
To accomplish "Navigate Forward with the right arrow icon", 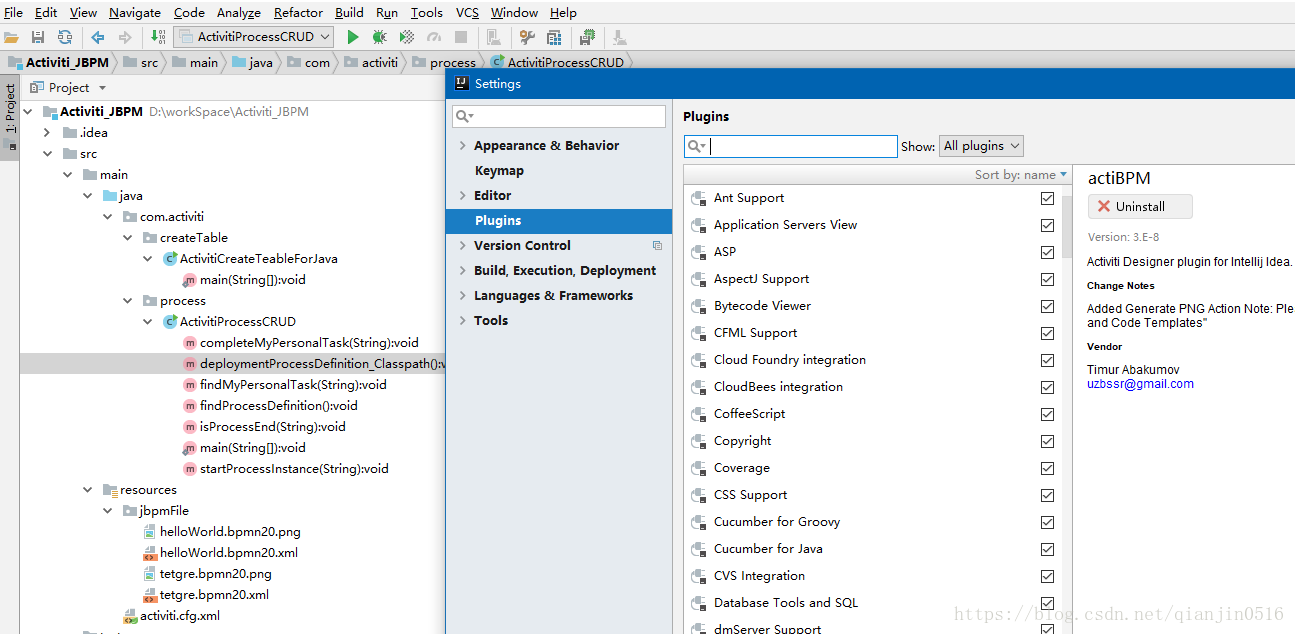I will coord(125,37).
